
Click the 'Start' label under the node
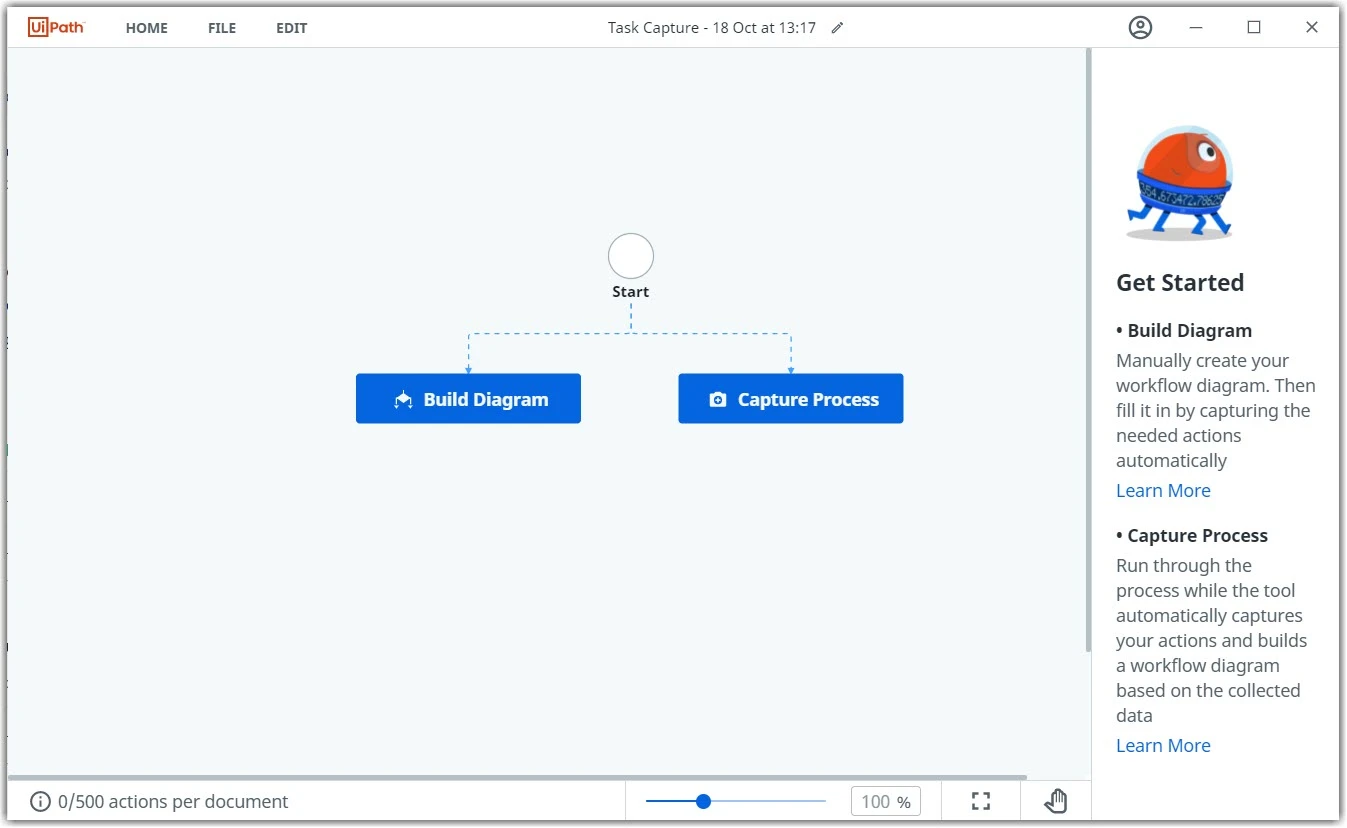coord(631,292)
